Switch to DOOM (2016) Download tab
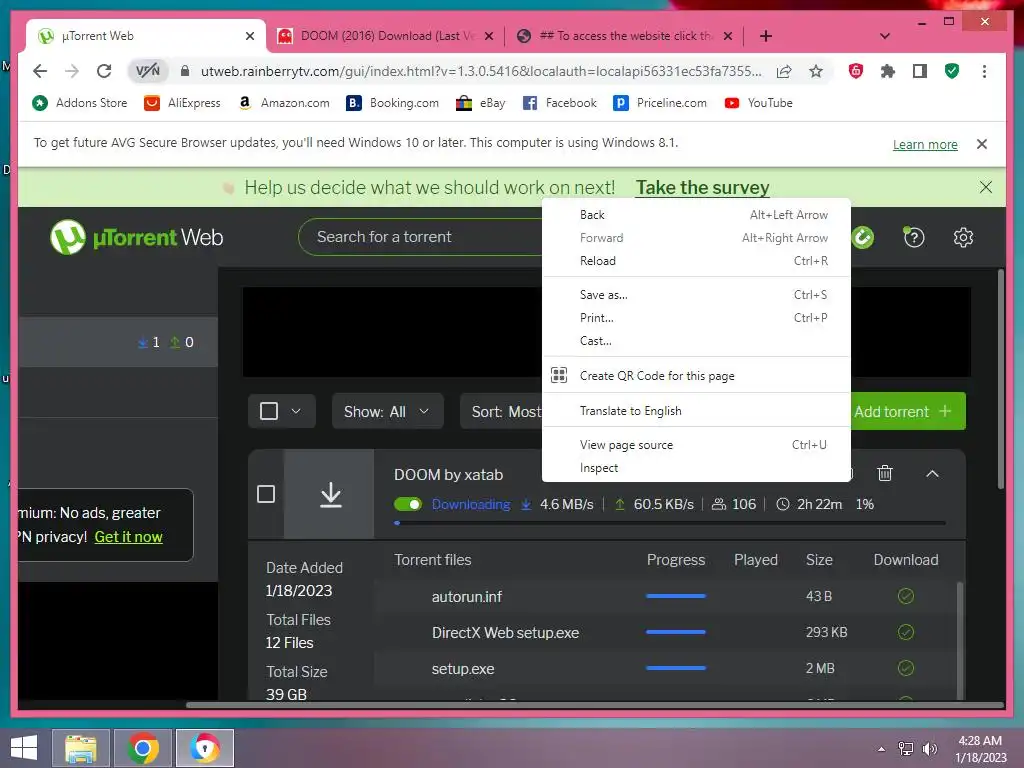This screenshot has width=1024, height=768. pos(385,36)
